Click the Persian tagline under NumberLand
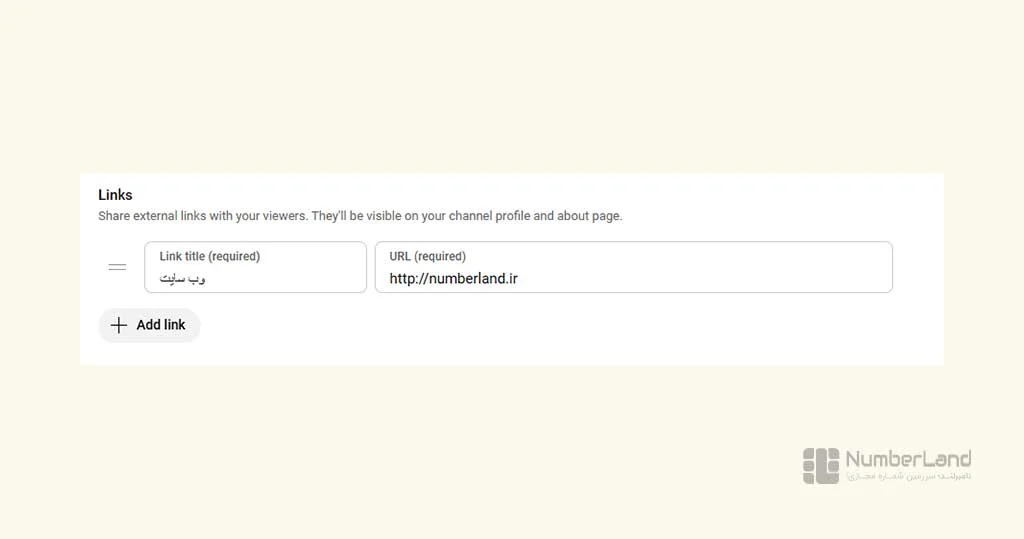Image resolution: width=1024 pixels, height=539 pixels. [x=908, y=476]
